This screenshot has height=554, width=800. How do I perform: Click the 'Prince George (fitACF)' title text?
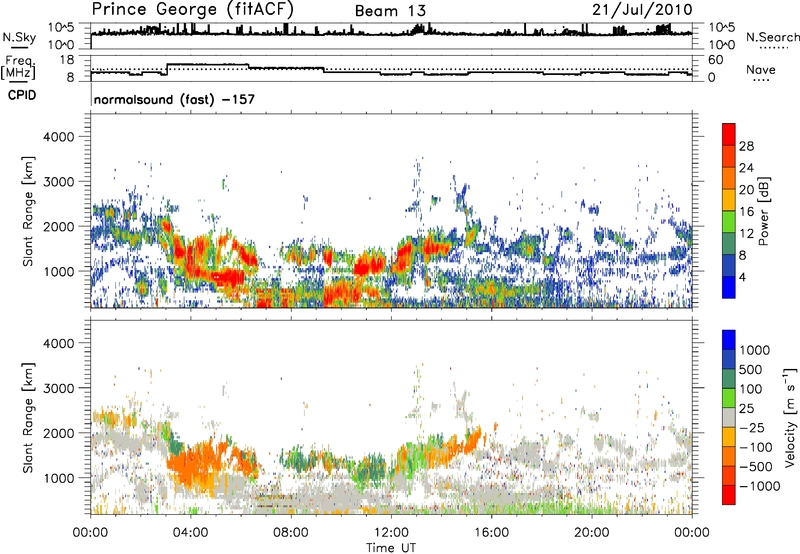[192, 10]
